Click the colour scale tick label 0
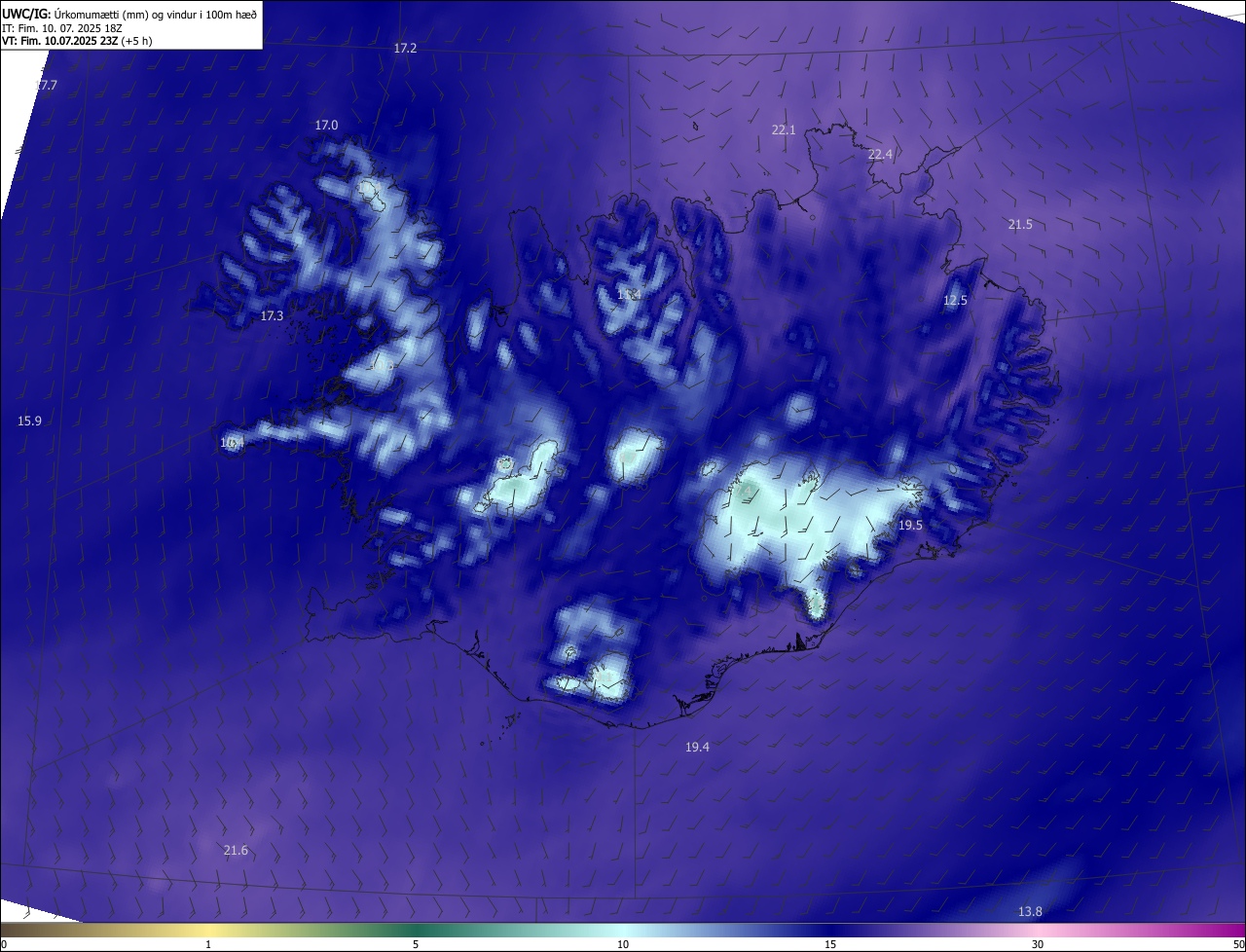The image size is (1246, 952). [x=4, y=944]
